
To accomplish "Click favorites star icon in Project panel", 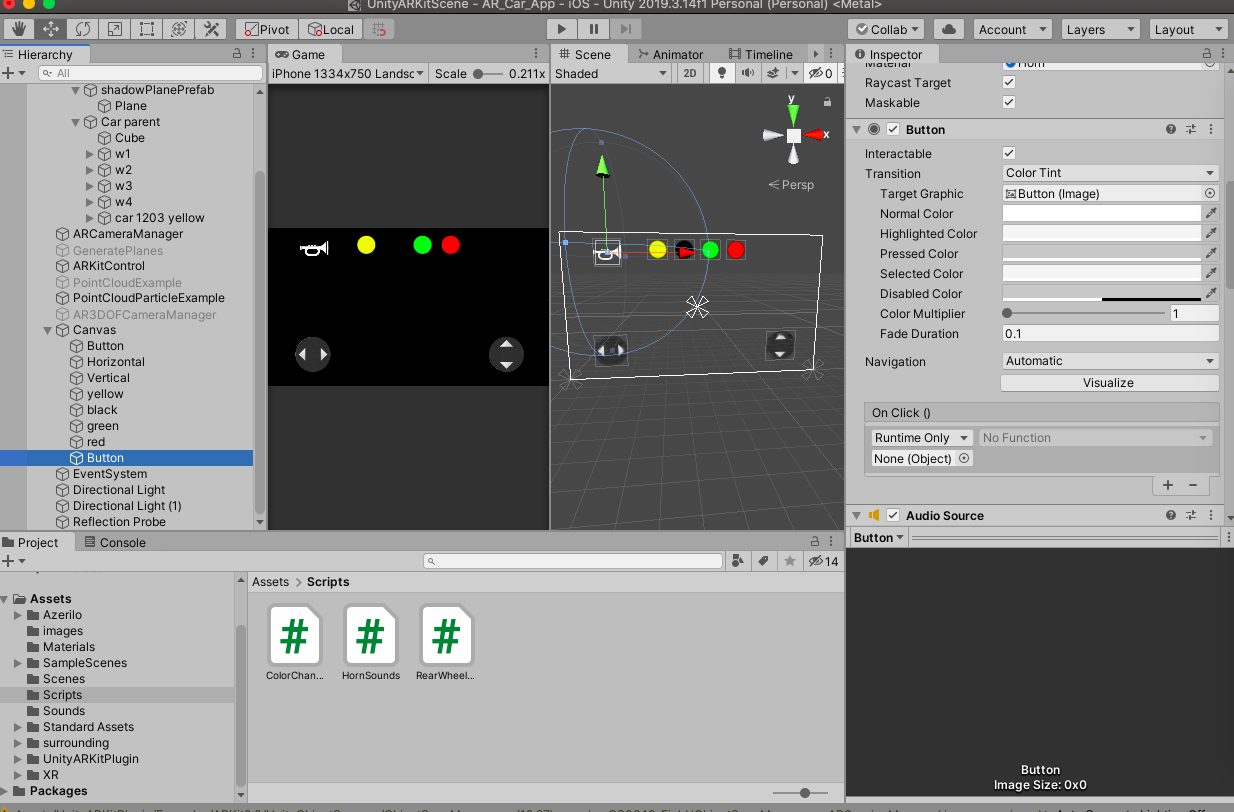I will coord(790,561).
